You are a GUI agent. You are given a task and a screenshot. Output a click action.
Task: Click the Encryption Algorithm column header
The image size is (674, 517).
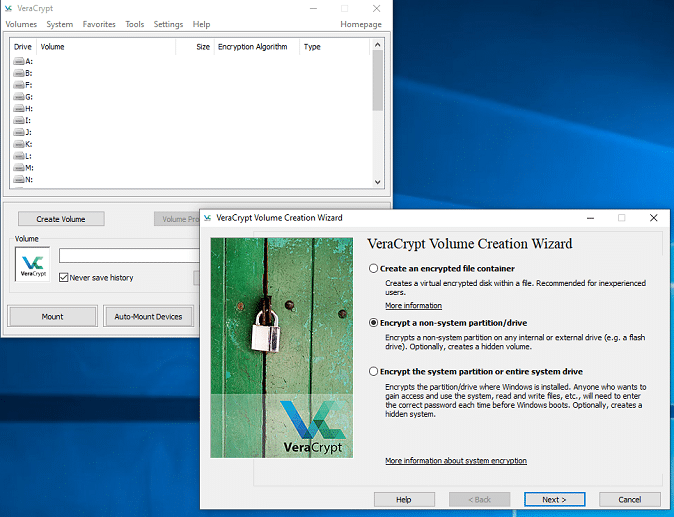click(x=257, y=47)
